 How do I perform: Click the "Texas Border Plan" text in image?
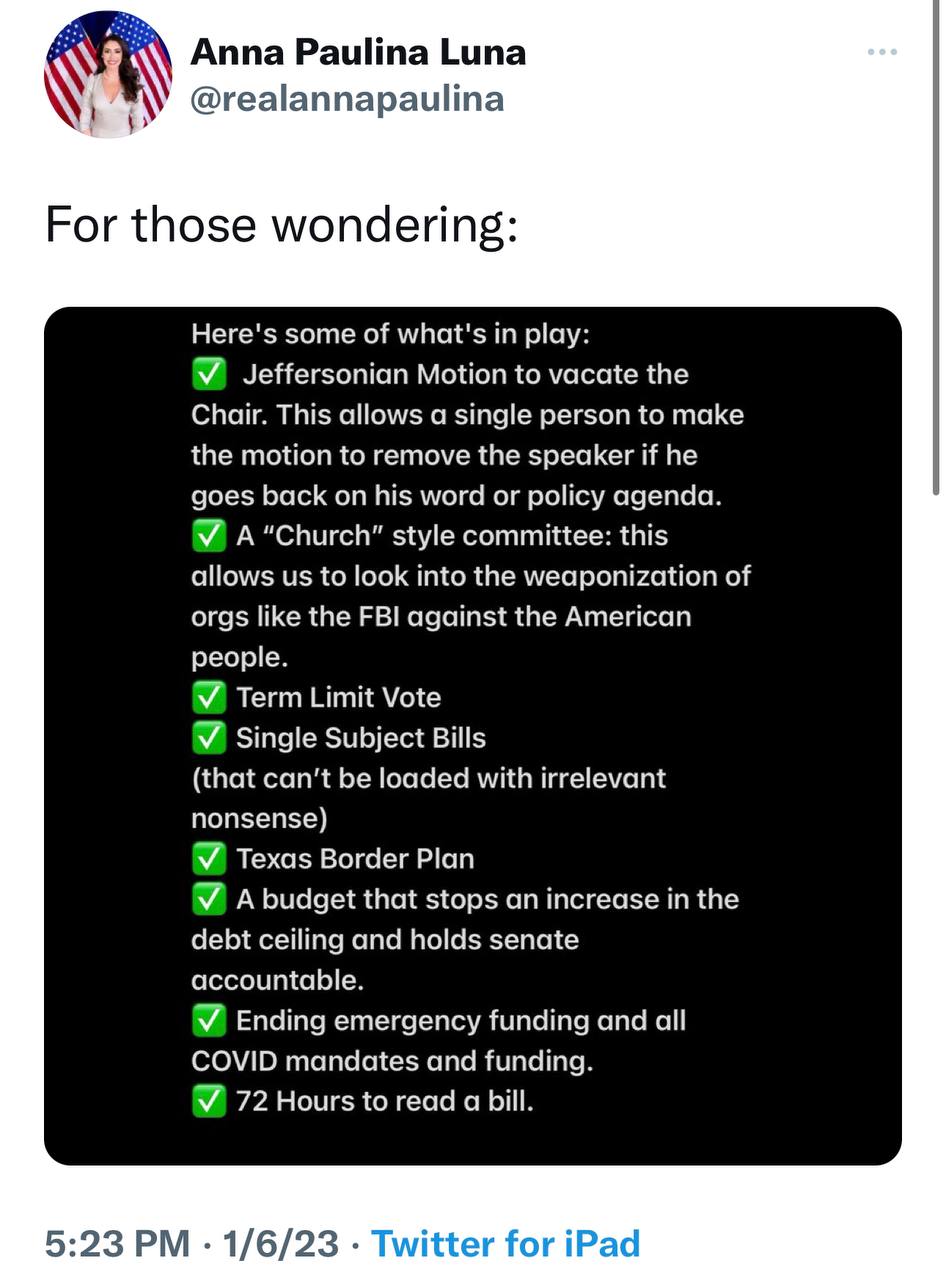[x=355, y=859]
